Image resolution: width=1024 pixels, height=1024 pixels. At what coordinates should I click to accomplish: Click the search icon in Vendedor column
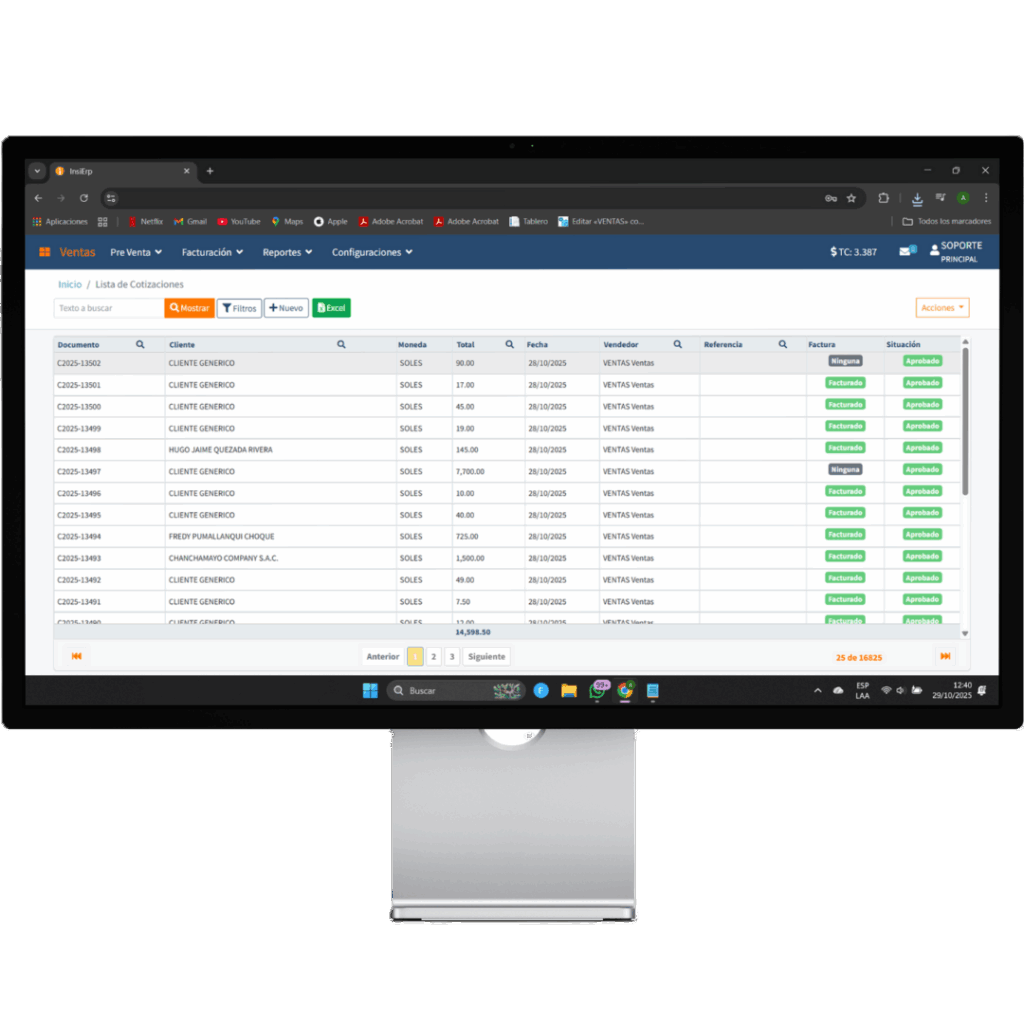tap(677, 344)
